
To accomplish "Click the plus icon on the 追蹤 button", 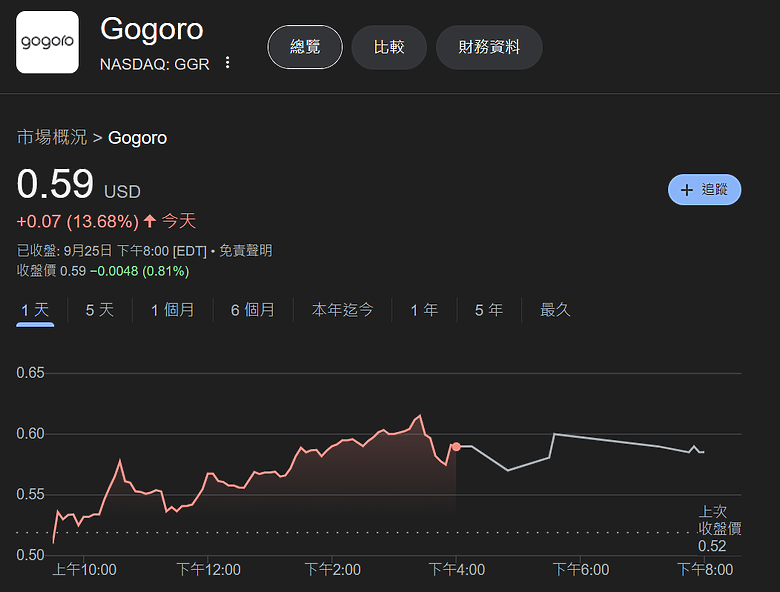I will coord(686,190).
